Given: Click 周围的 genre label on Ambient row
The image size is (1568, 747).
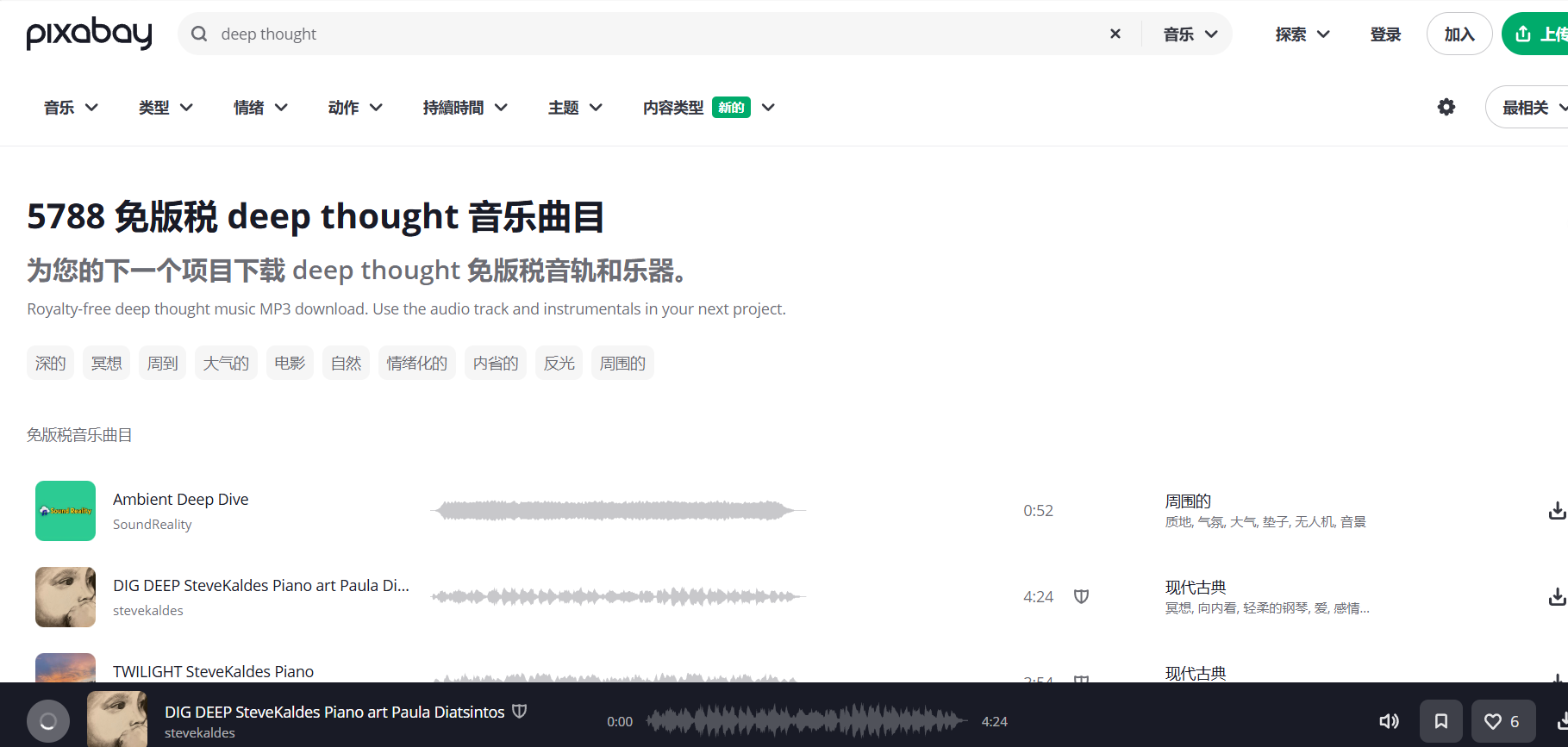Looking at the screenshot, I should 1188,501.
